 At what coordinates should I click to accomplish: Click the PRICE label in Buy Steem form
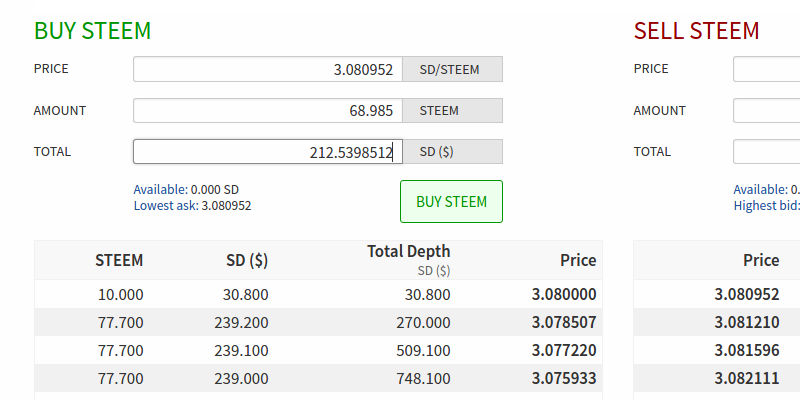click(x=51, y=69)
